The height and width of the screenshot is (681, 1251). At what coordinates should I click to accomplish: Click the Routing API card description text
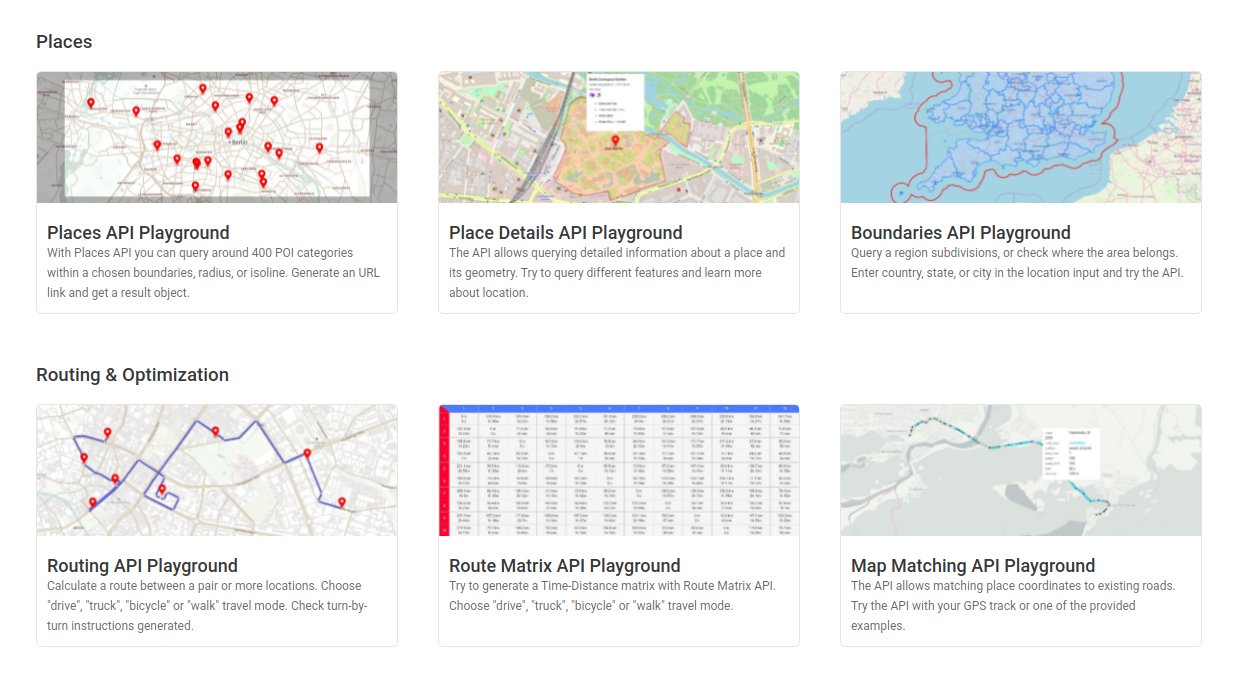click(x=210, y=605)
